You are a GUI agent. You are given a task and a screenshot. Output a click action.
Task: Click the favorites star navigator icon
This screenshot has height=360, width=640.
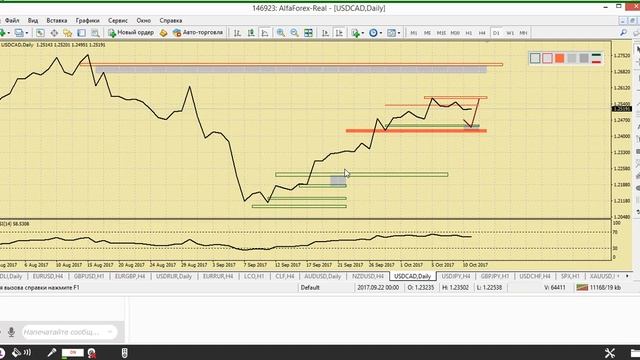pos(68,33)
